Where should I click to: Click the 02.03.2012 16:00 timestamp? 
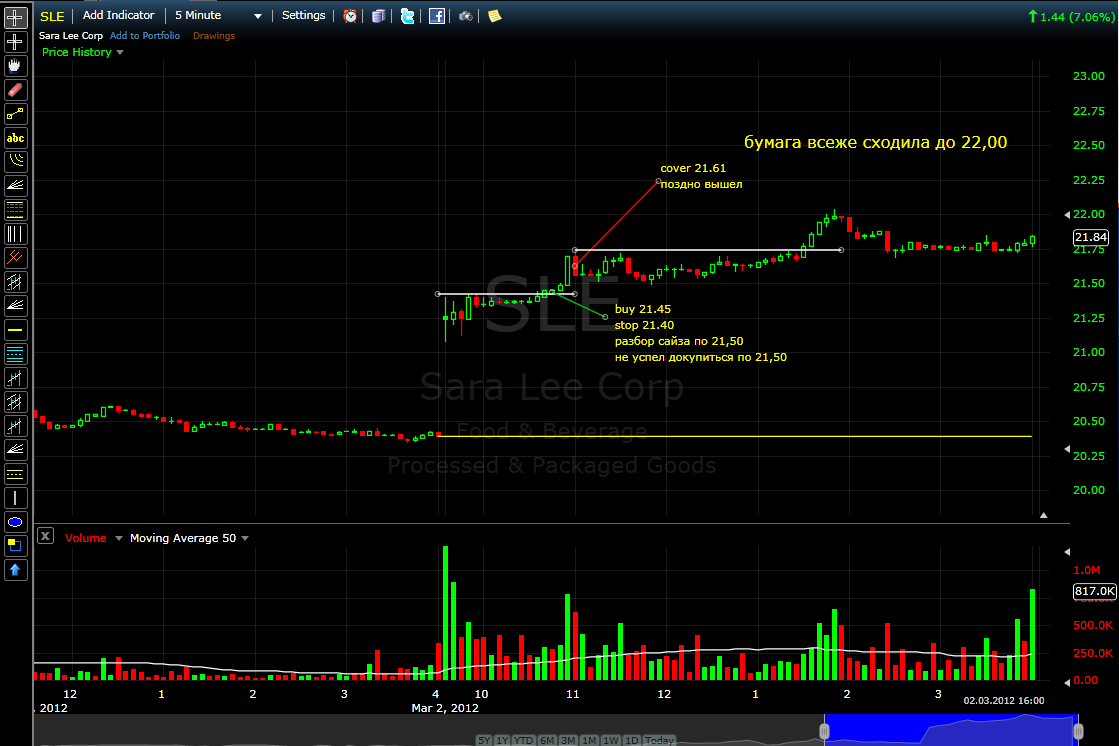(1003, 700)
